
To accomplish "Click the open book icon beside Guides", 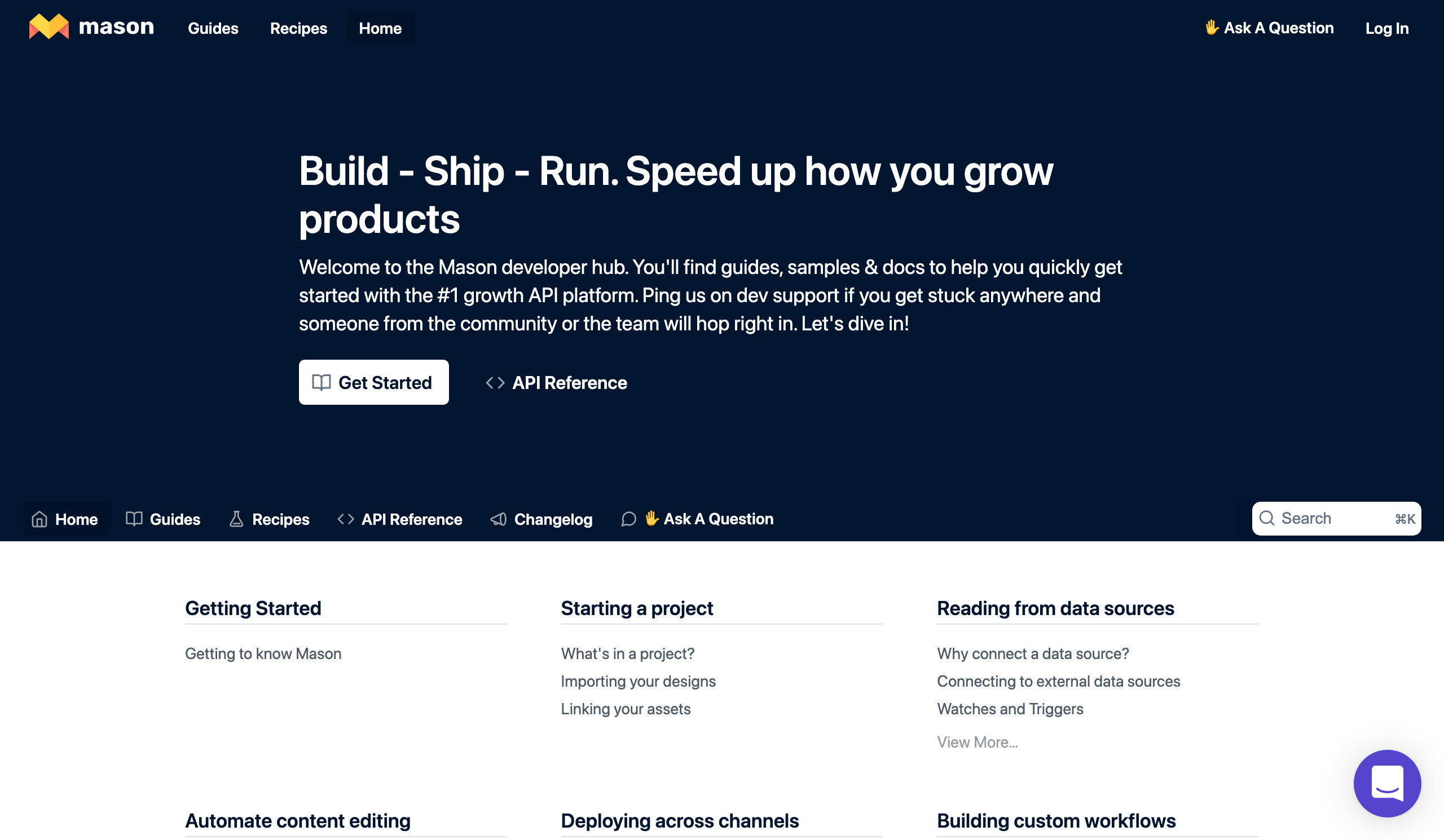I will click(x=134, y=519).
